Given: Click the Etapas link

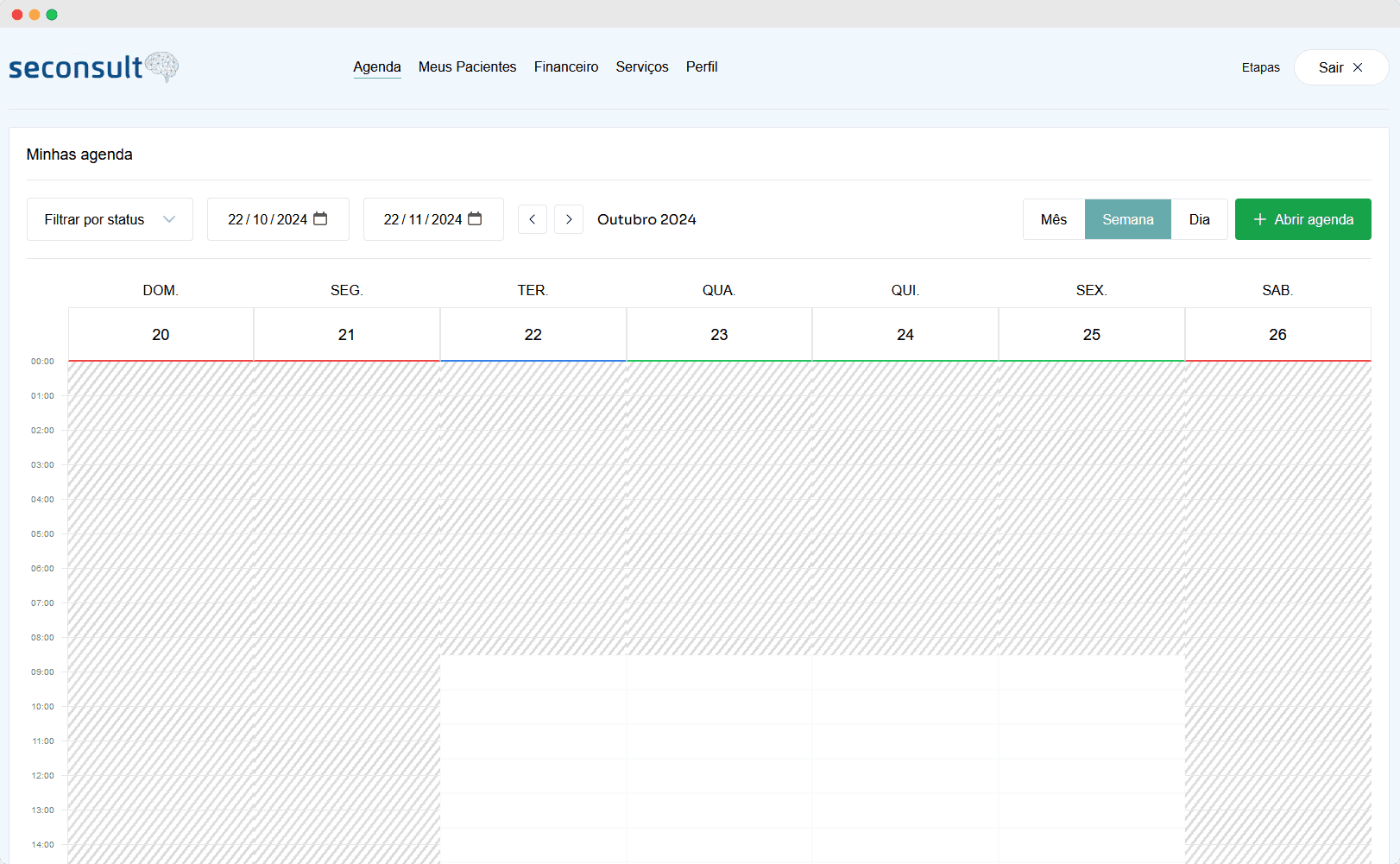Looking at the screenshot, I should tap(1260, 67).
